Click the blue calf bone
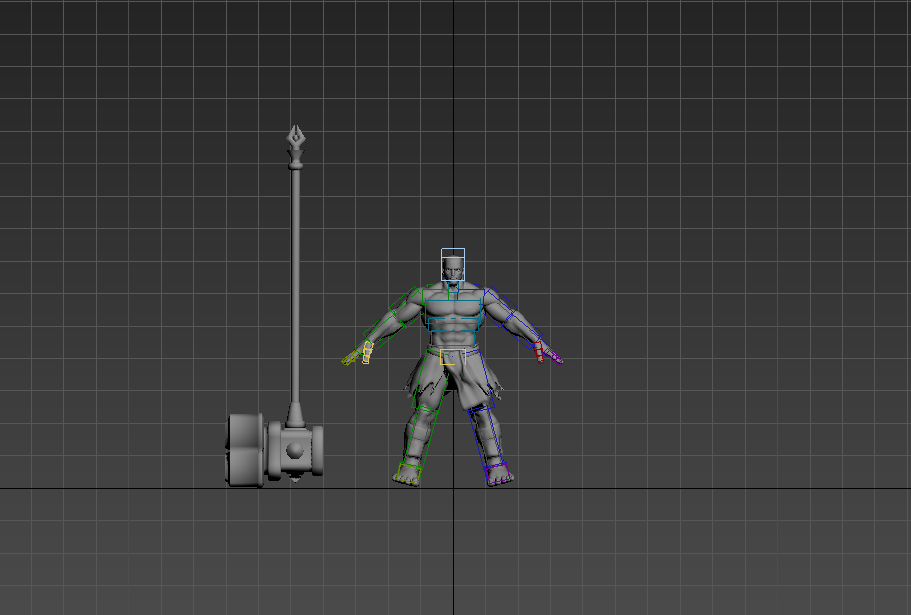Screen dimensions: 911x615 pos(489,435)
